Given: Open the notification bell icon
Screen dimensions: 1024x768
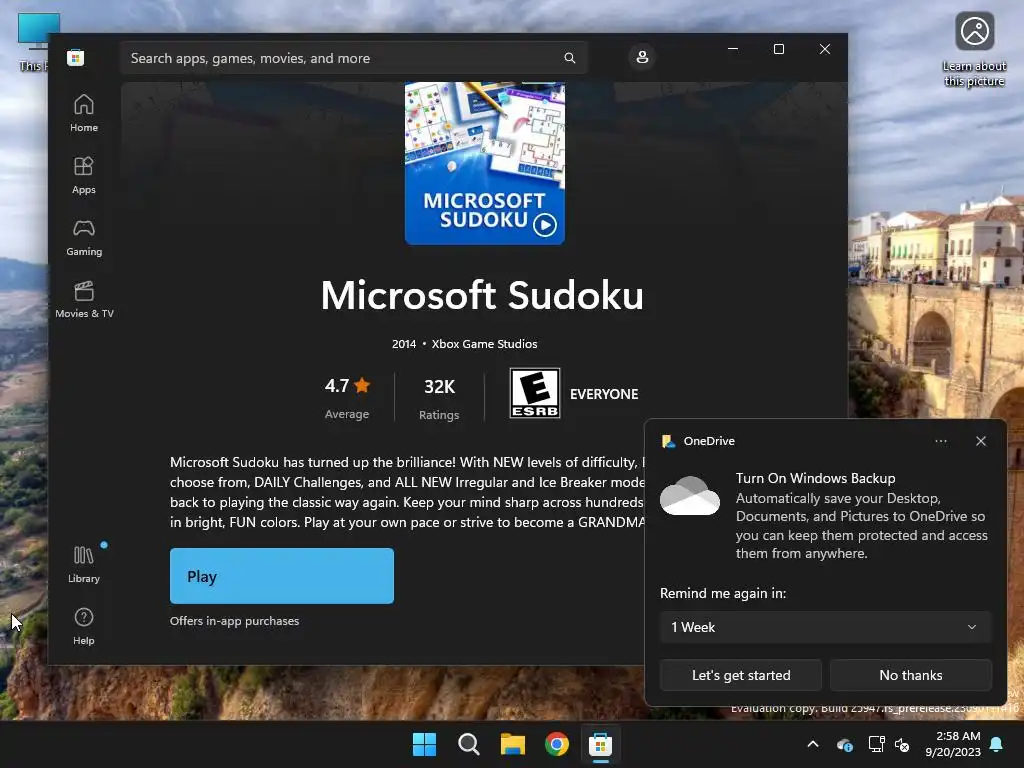Looking at the screenshot, I should 997,744.
